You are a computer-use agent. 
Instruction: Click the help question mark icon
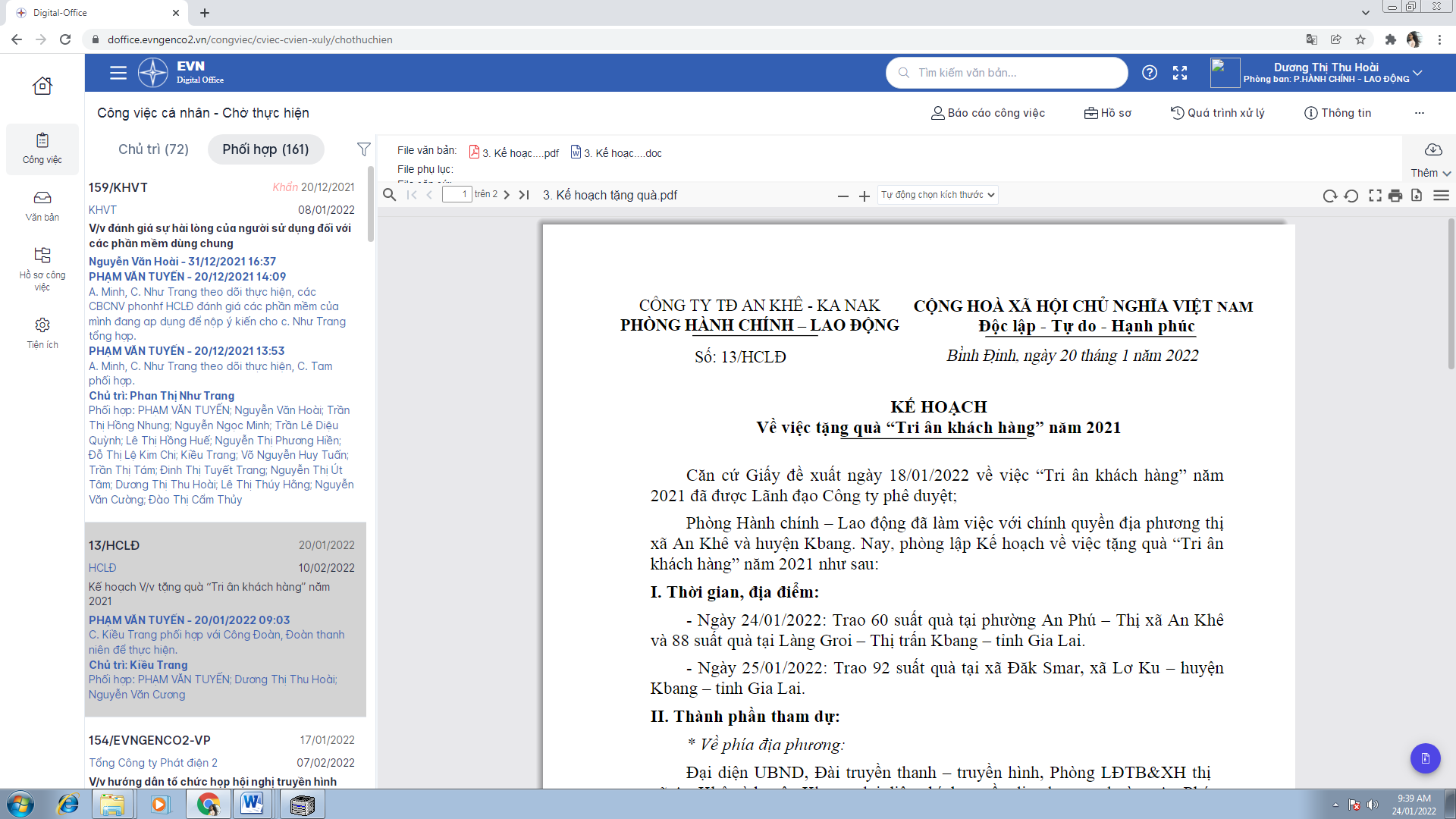tap(1150, 73)
